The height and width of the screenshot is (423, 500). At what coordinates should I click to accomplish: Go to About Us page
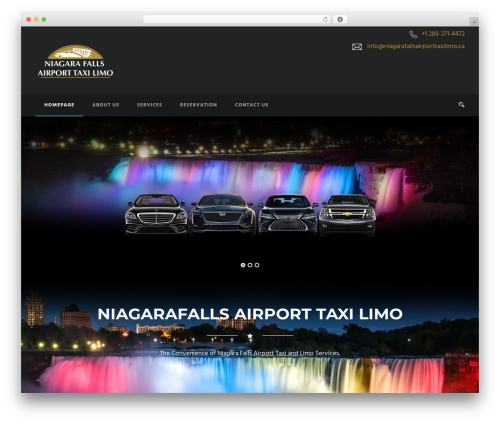pos(106,105)
